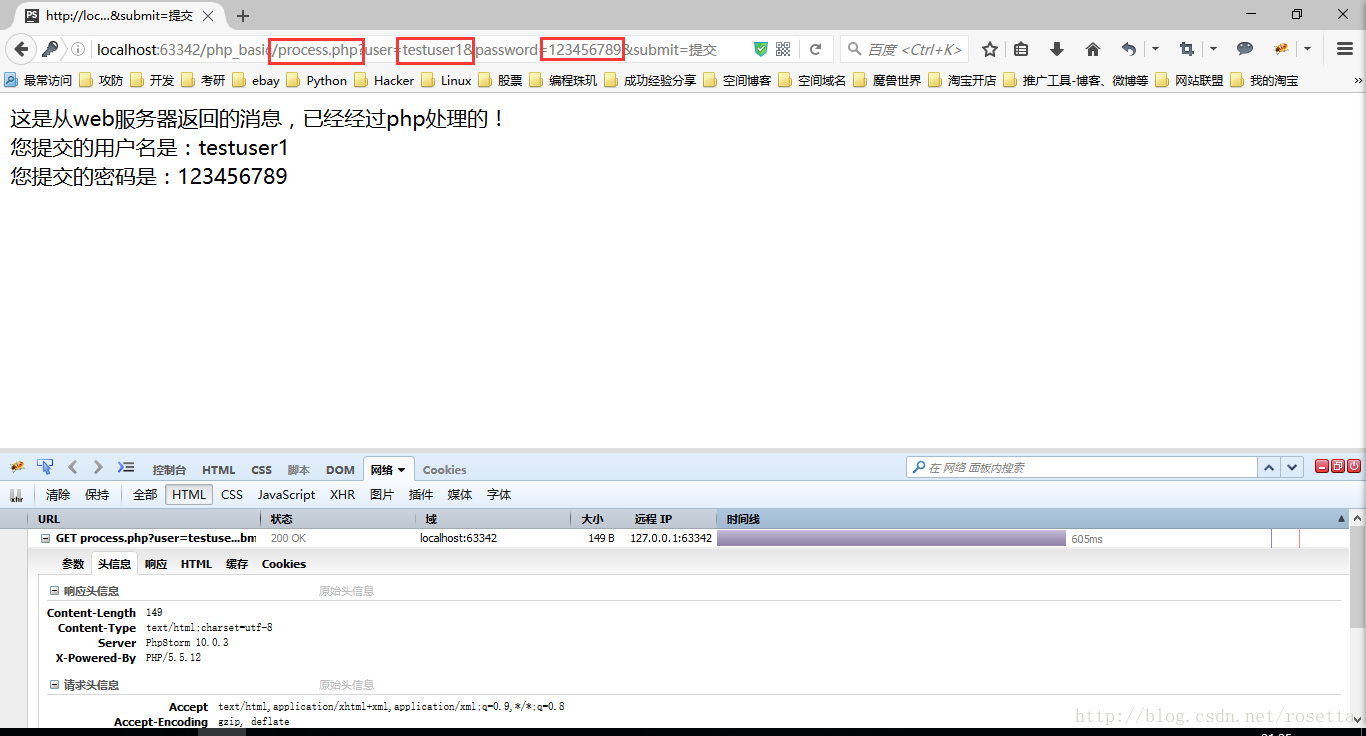
Task: Enable the 保持 persist option
Action: coord(97,494)
